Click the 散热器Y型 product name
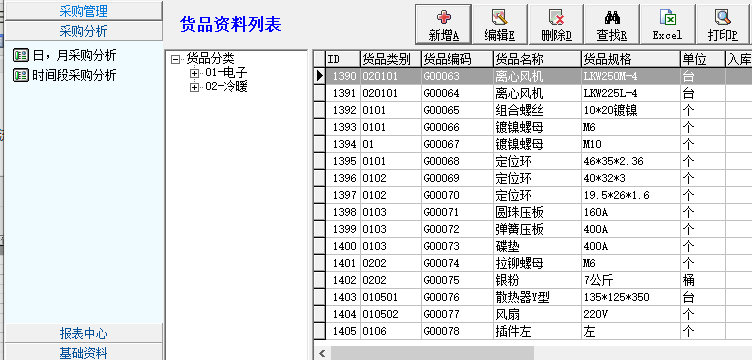The width and height of the screenshot is (752, 360). coord(538,297)
